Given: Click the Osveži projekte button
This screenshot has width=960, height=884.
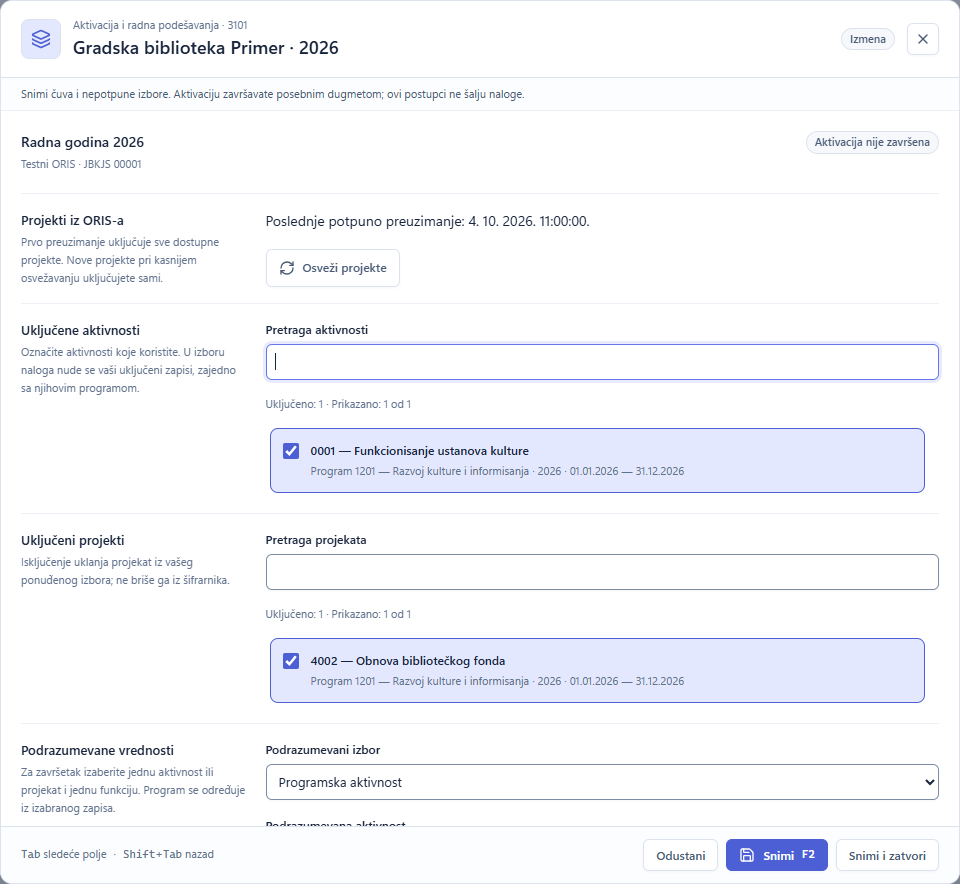Looking at the screenshot, I should pyautogui.click(x=333, y=268).
